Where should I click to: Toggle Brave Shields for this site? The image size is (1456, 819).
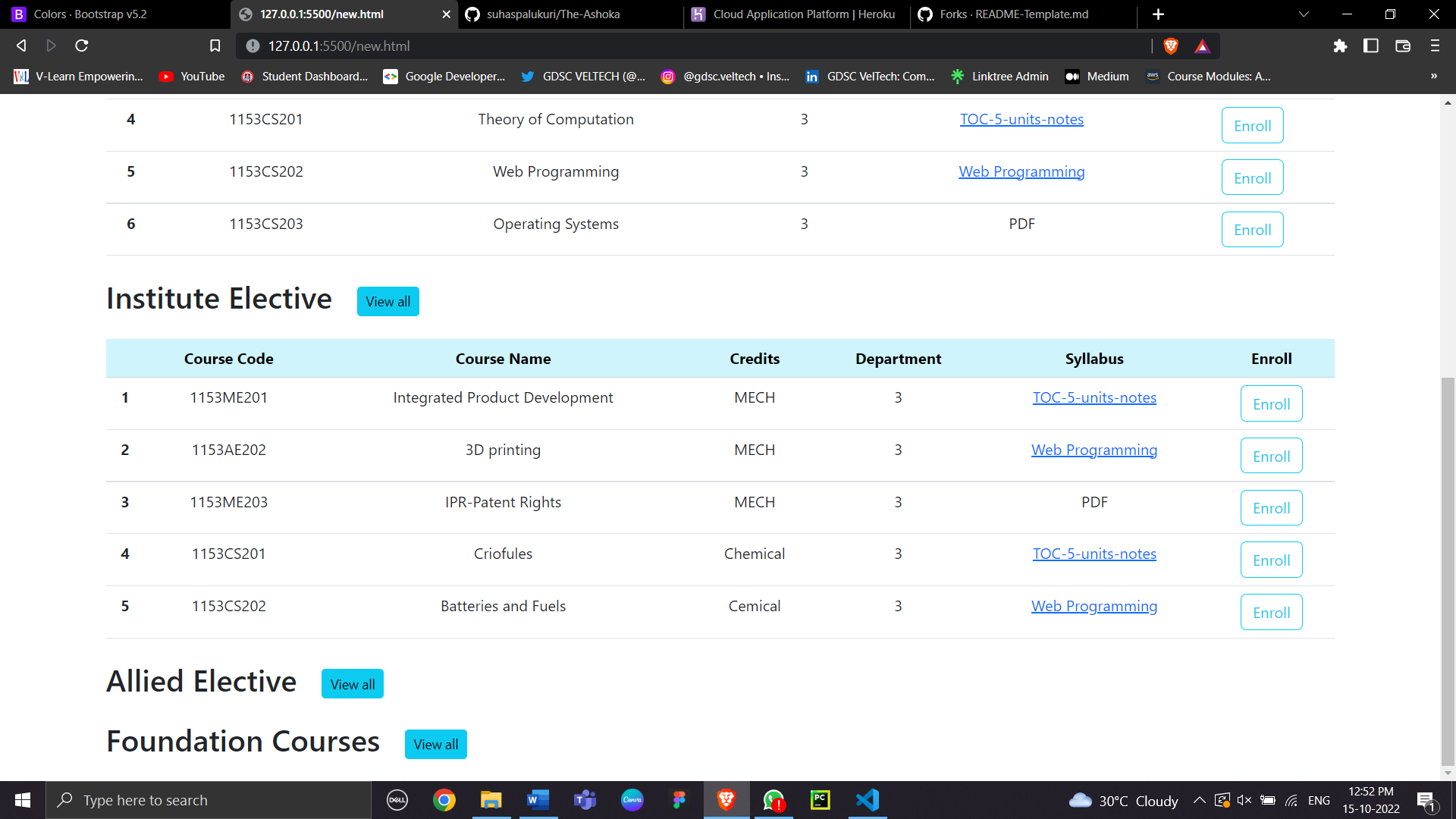coord(1170,45)
